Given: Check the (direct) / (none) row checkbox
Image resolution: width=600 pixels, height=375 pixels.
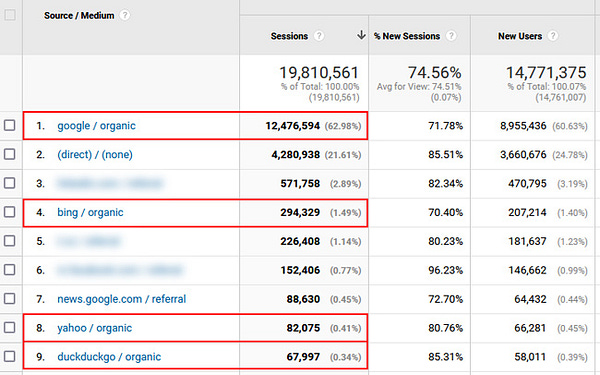Looking at the screenshot, I should [x=10, y=155].
